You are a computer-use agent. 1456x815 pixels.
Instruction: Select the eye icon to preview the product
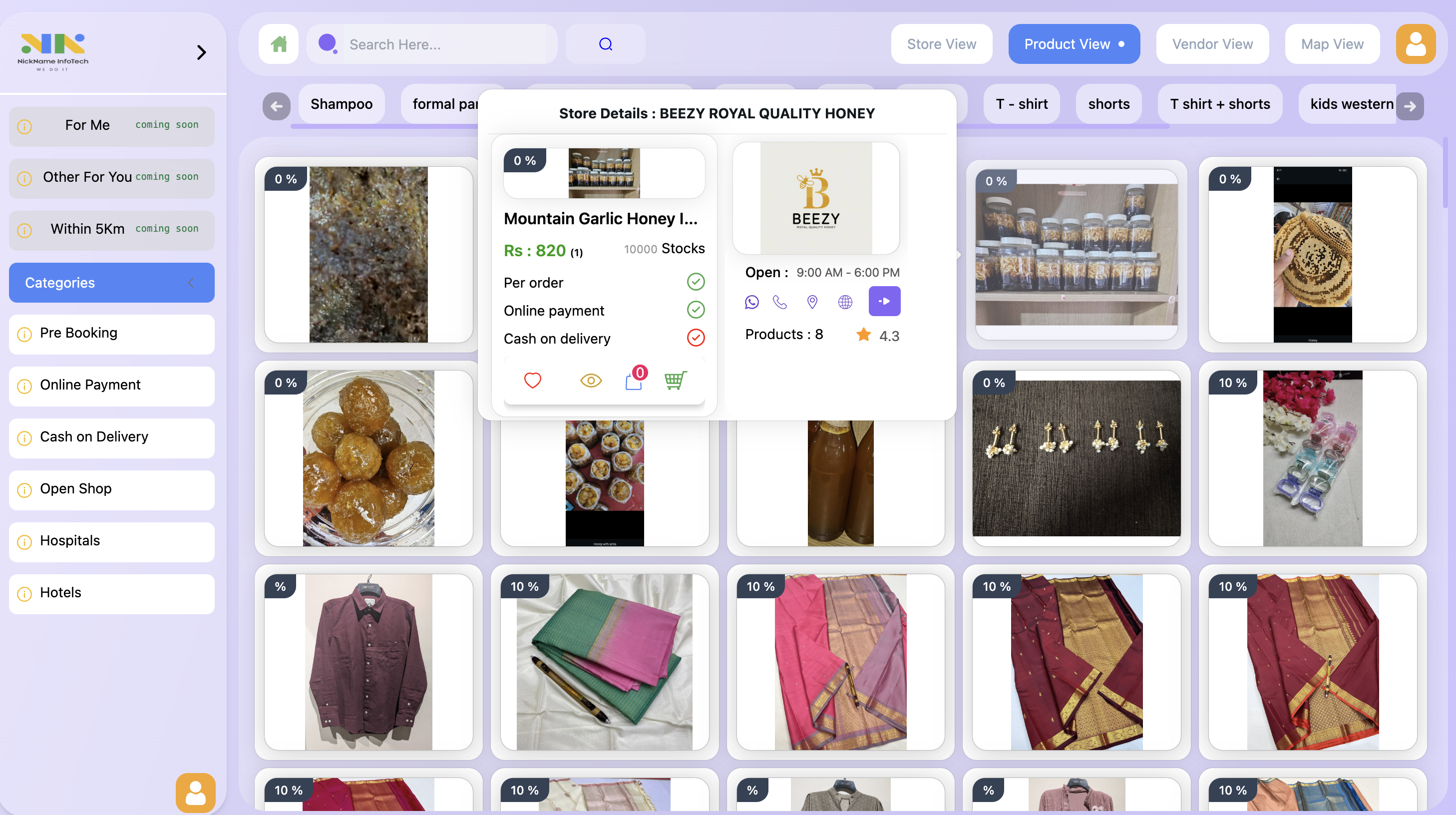click(x=591, y=380)
